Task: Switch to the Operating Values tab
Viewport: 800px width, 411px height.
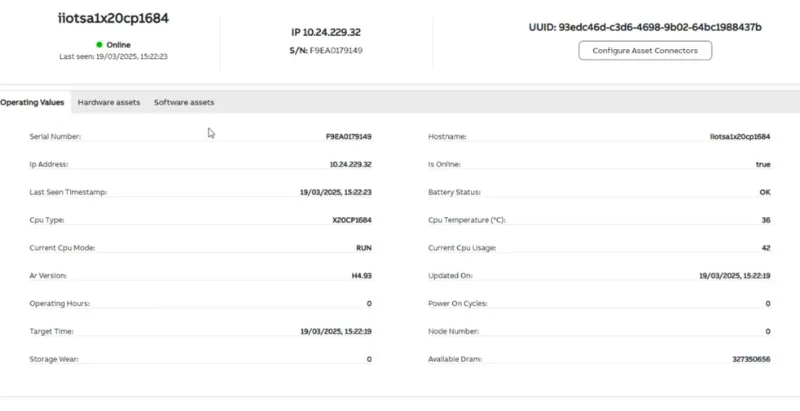Action: click(x=32, y=102)
